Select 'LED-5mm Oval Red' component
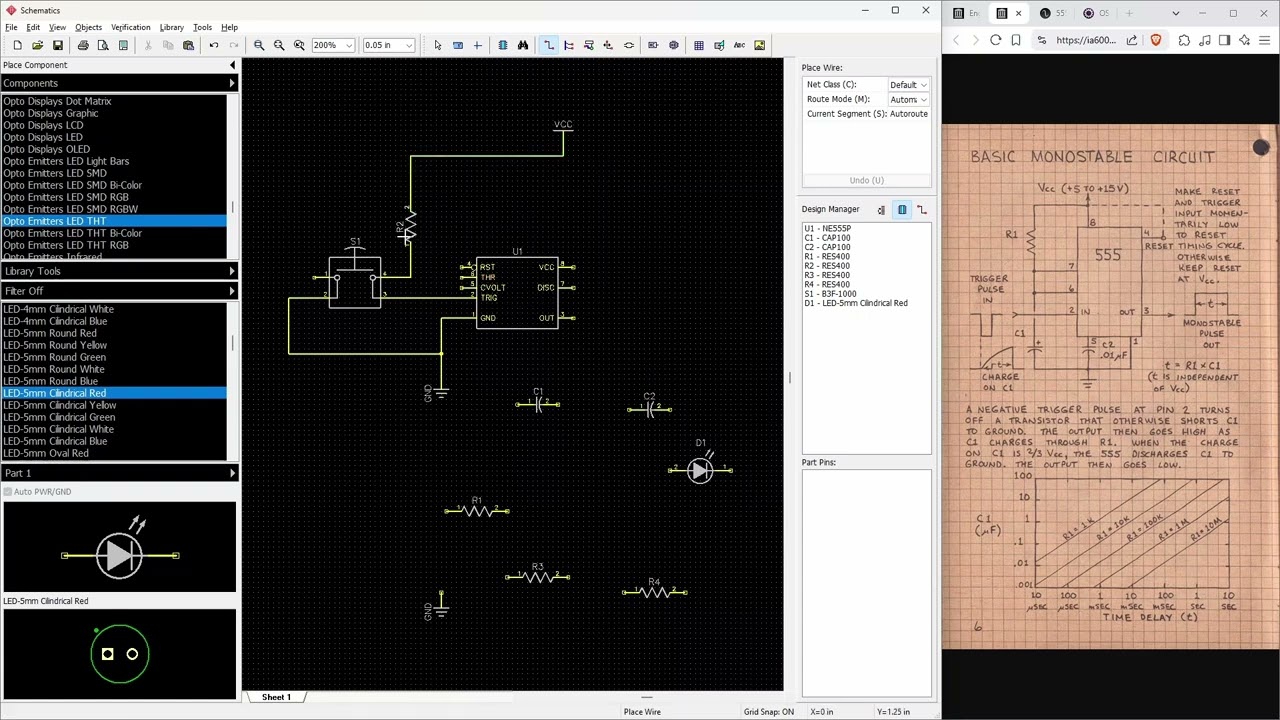The height and width of the screenshot is (720, 1280). pyautogui.click(x=46, y=453)
